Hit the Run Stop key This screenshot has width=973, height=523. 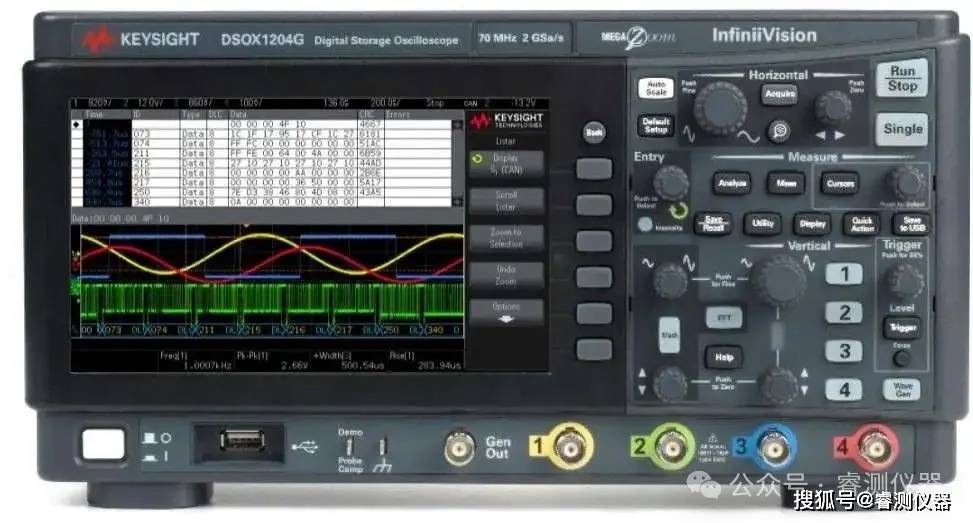point(902,78)
